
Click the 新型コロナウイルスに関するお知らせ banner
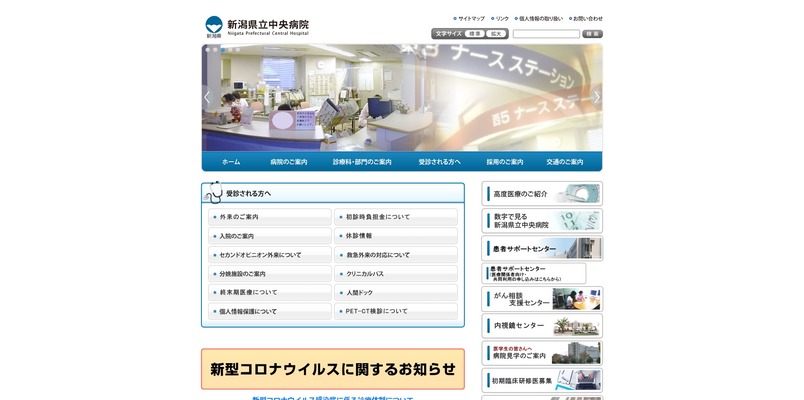pyautogui.click(x=333, y=369)
